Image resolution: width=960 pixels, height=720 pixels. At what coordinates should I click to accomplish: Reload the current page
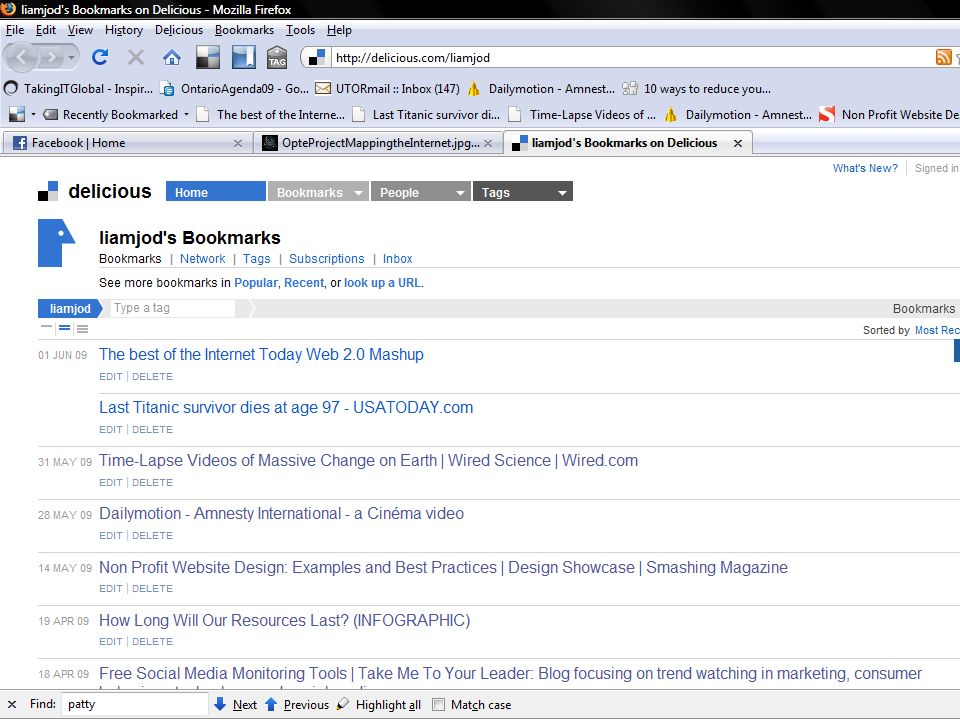[x=100, y=58]
